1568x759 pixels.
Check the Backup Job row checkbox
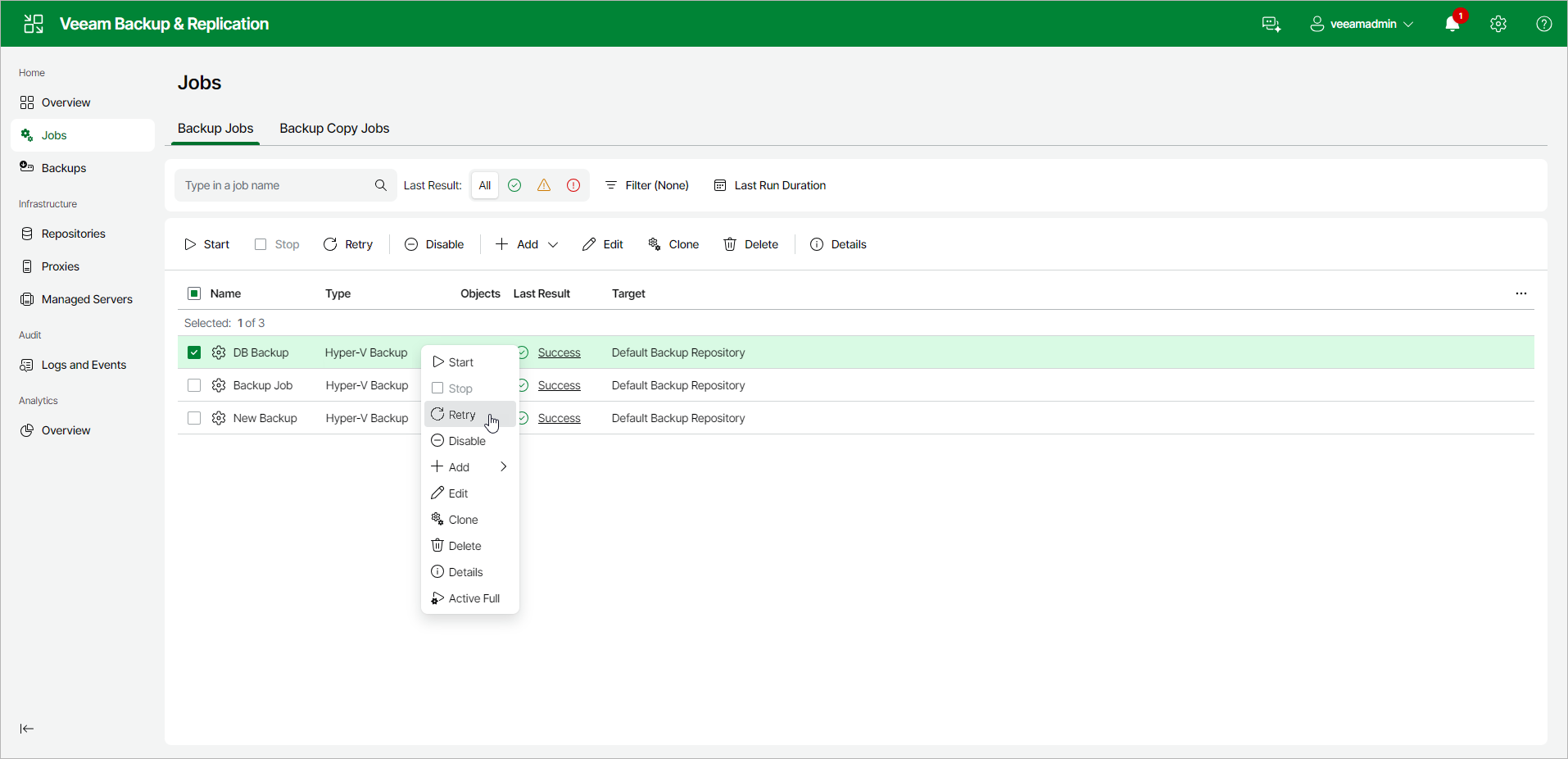(x=194, y=385)
